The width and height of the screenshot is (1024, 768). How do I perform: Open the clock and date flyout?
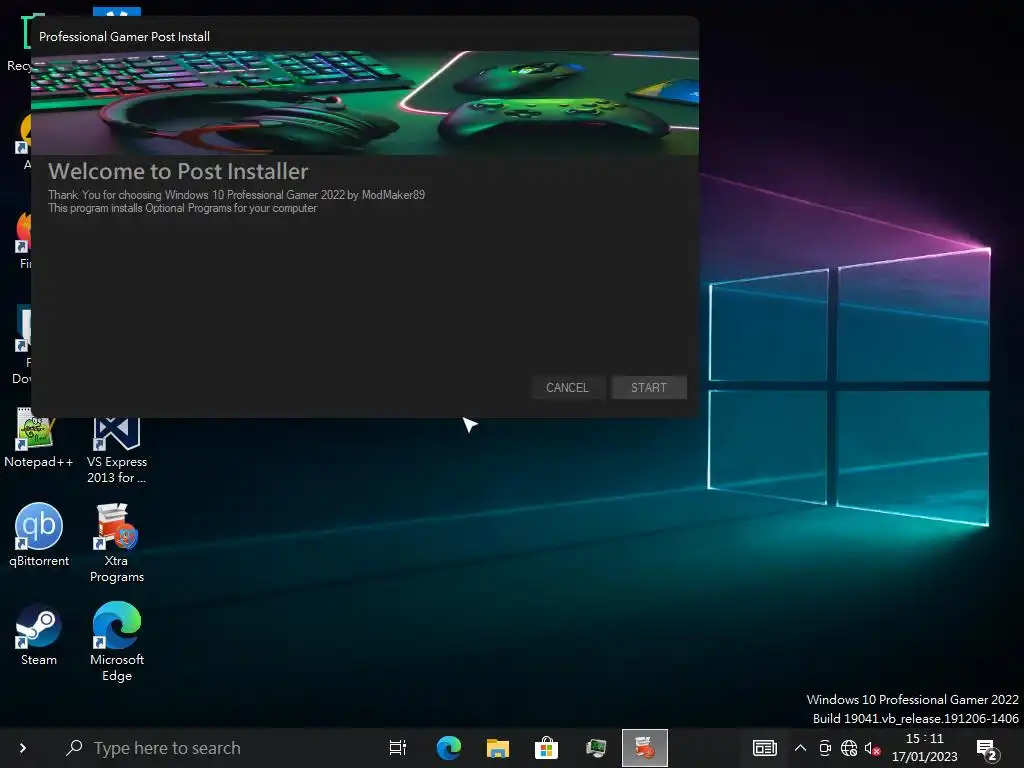(925, 748)
